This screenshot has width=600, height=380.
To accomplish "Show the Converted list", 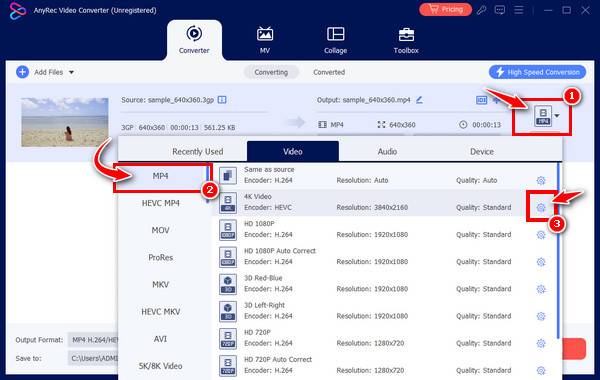I will (x=329, y=72).
